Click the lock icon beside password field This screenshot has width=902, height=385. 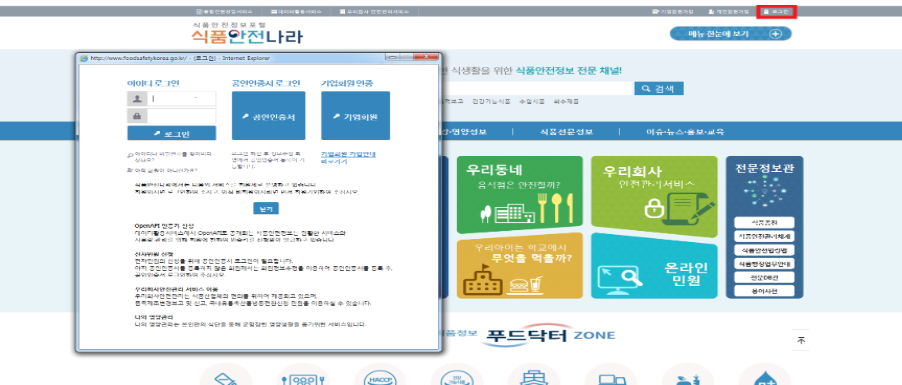(x=137, y=116)
